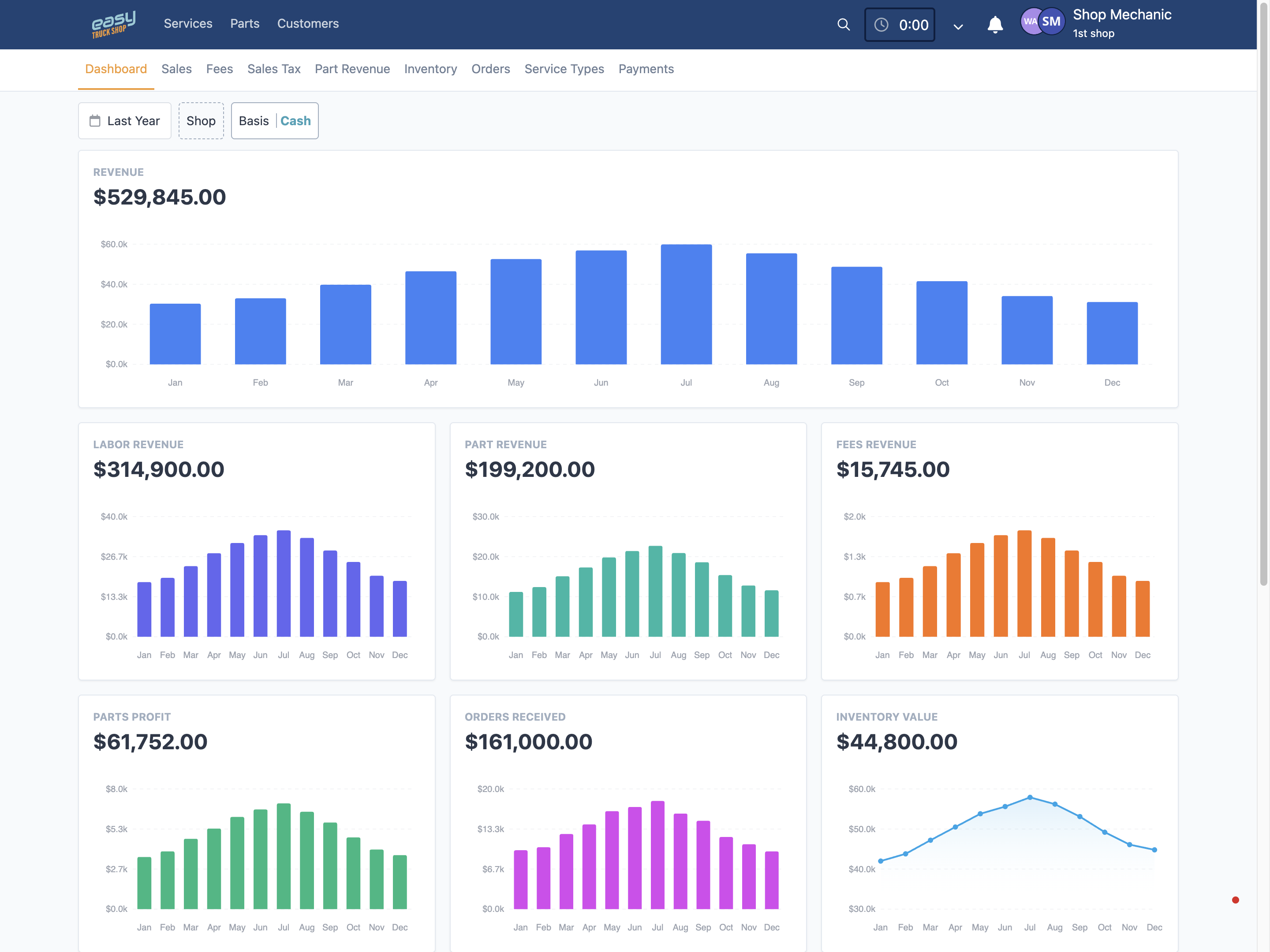This screenshot has width=1270, height=952.
Task: Open the search magnifier icon
Action: (843, 25)
